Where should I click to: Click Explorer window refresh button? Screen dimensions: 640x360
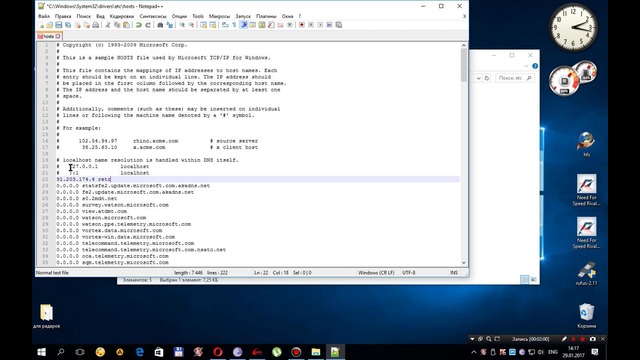pos(487,78)
